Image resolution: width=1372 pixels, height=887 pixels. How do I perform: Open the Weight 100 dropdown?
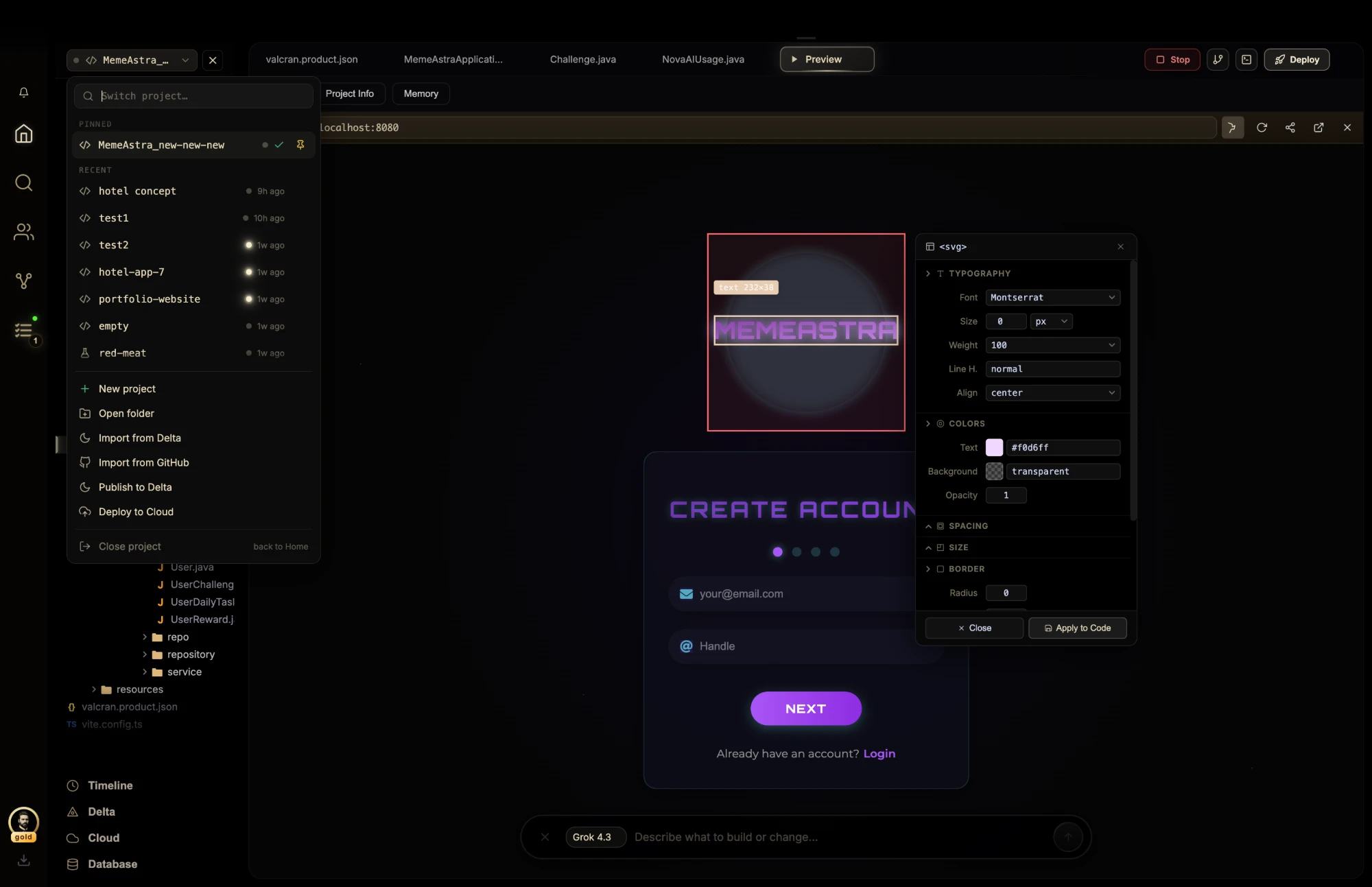(x=1052, y=345)
